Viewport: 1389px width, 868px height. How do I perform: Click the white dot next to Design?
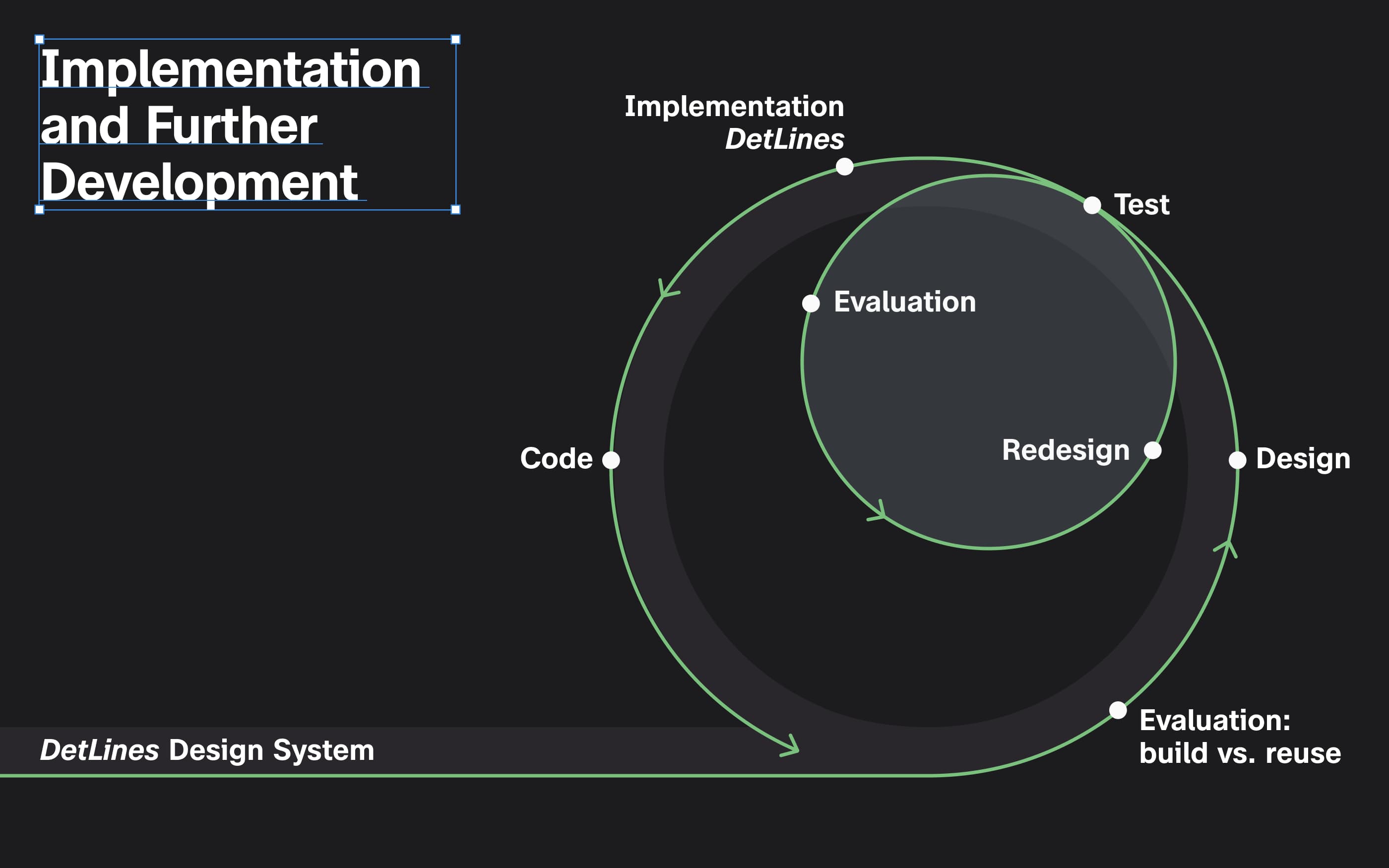click(x=1238, y=460)
